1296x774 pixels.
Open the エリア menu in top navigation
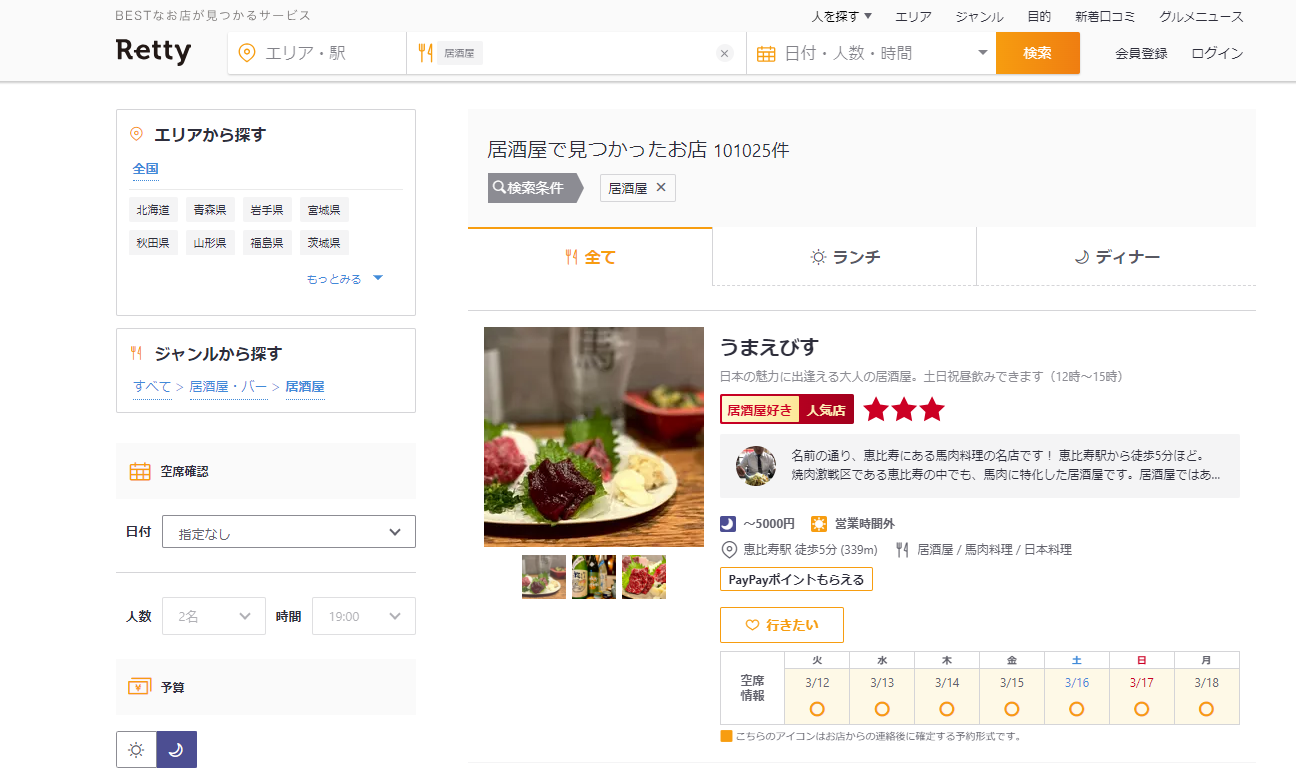pyautogui.click(x=913, y=16)
